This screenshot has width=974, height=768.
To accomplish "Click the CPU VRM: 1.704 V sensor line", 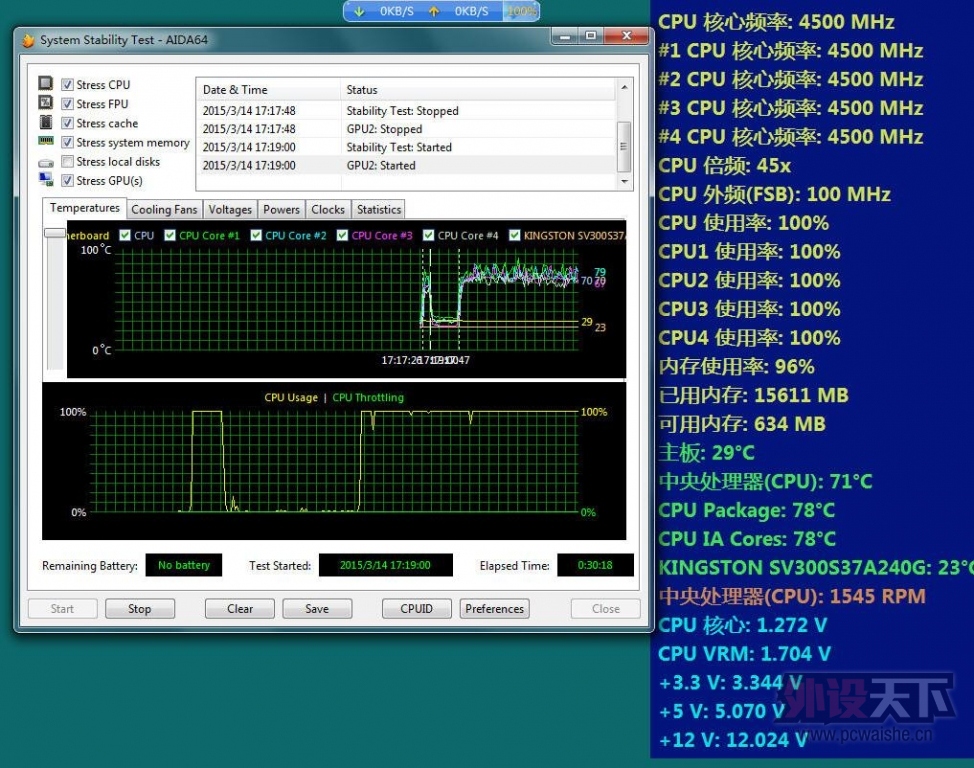I will pyautogui.click(x=744, y=654).
